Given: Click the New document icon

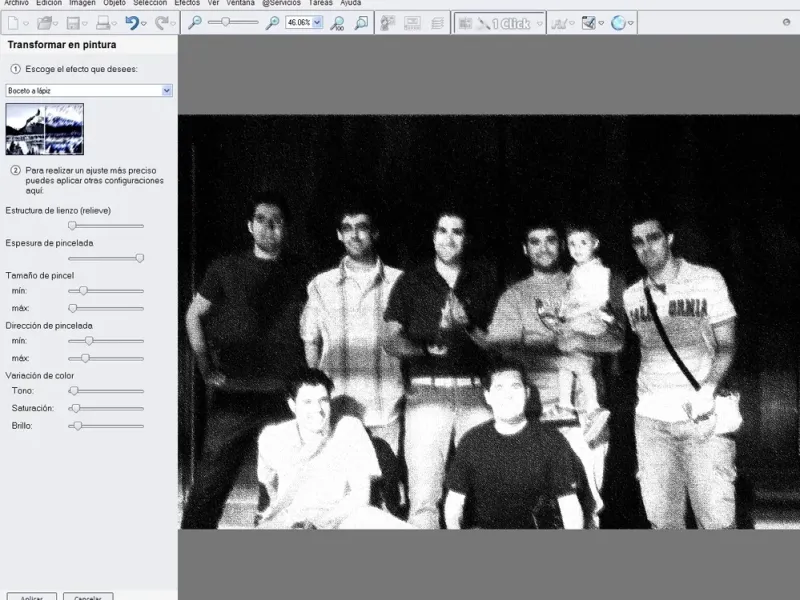Looking at the screenshot, I should pyautogui.click(x=13, y=23).
